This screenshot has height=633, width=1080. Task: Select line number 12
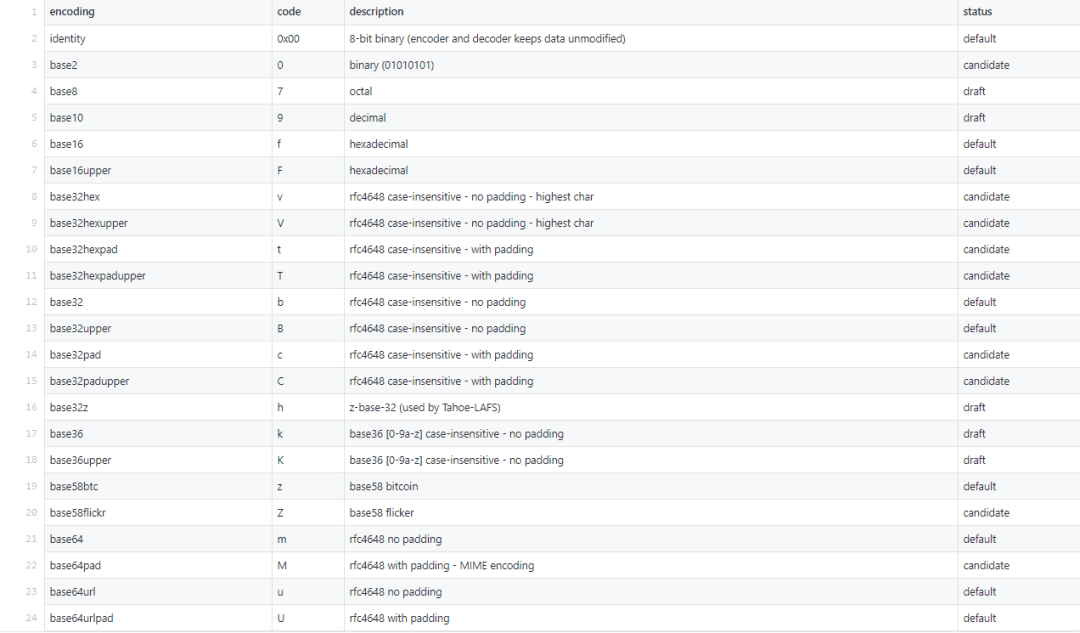click(32, 302)
